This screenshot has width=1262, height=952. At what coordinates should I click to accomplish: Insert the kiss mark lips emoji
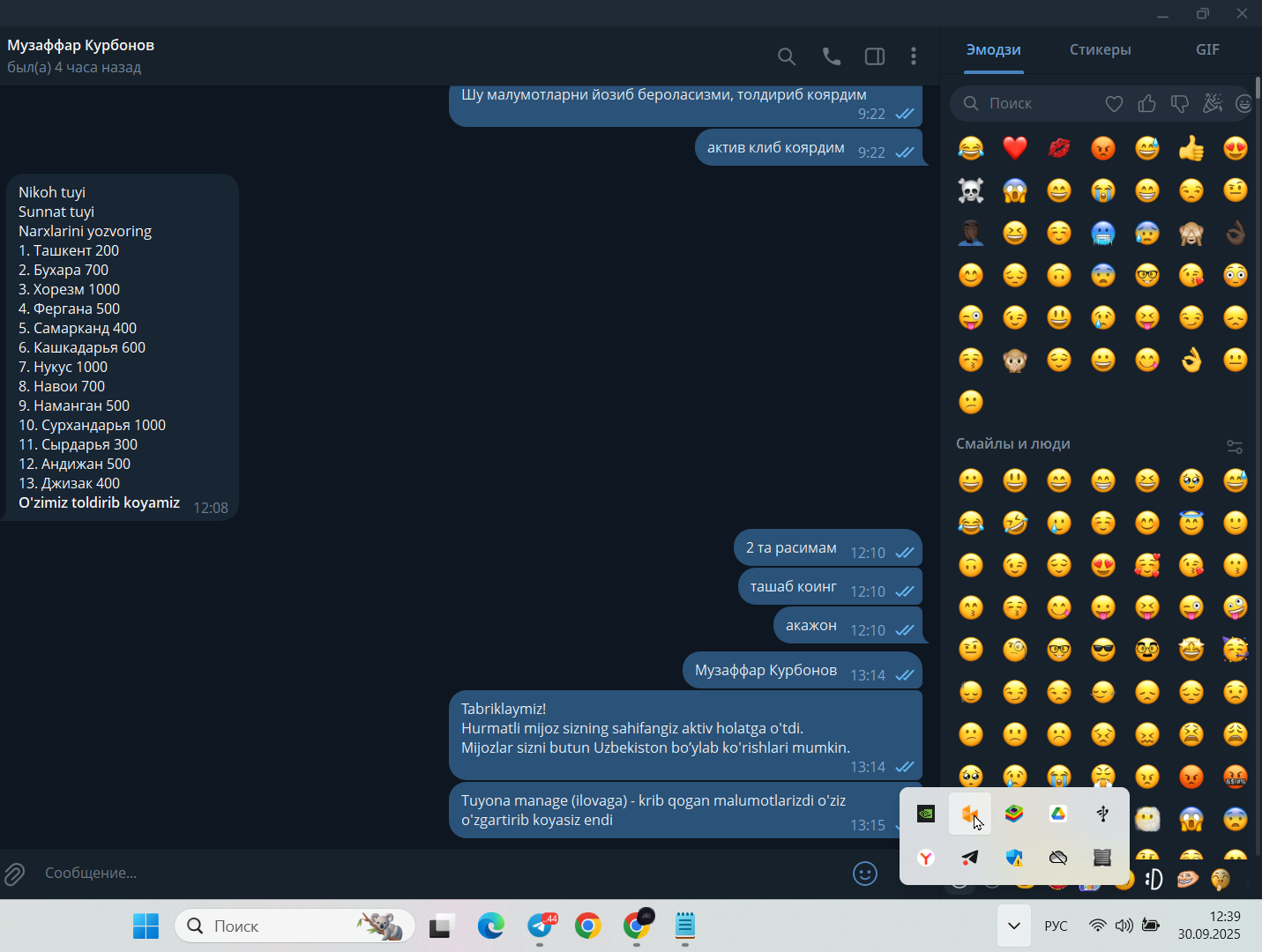tap(1059, 148)
